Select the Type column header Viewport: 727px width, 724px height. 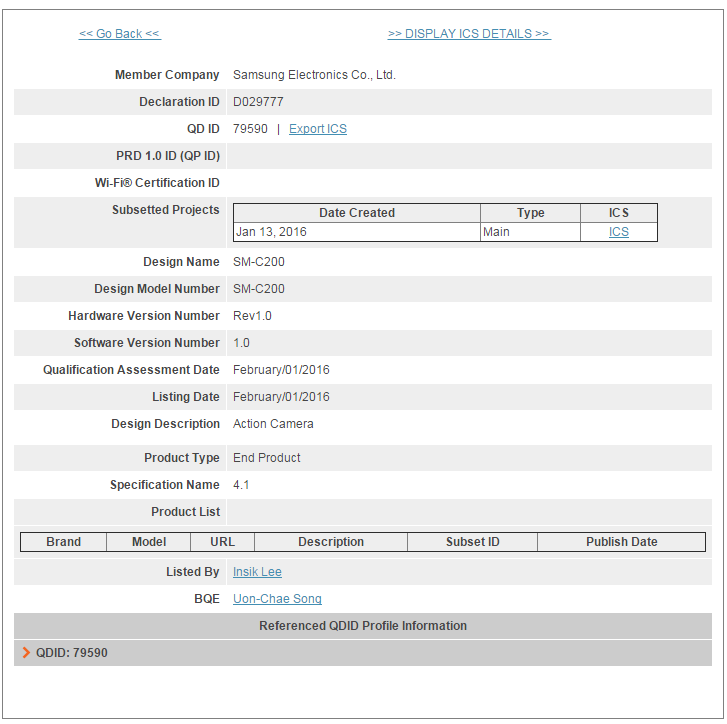pos(530,213)
